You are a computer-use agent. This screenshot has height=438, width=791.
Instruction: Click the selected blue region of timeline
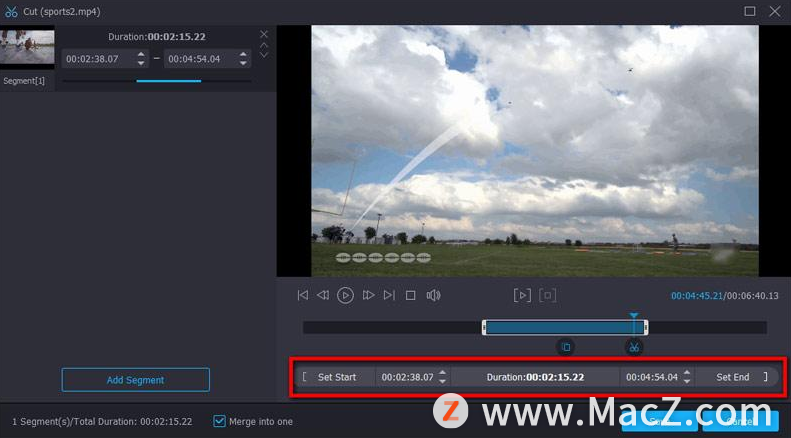[565, 327]
